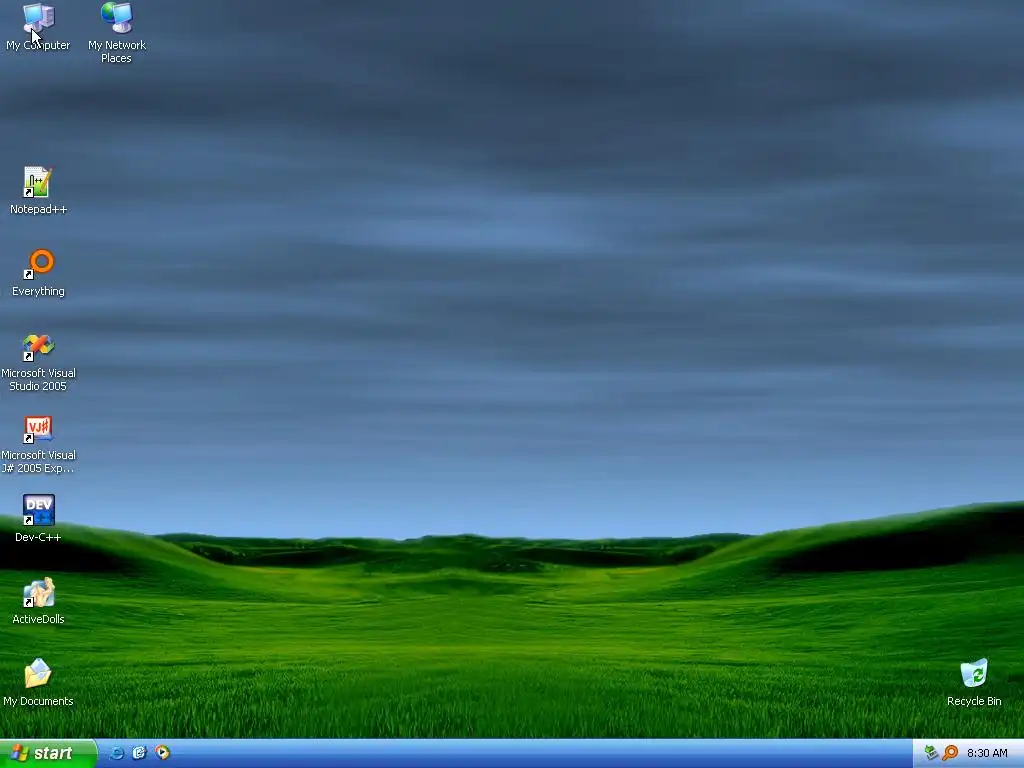Click the 'Everything' label text
The height and width of the screenshot is (768, 1024).
38,291
